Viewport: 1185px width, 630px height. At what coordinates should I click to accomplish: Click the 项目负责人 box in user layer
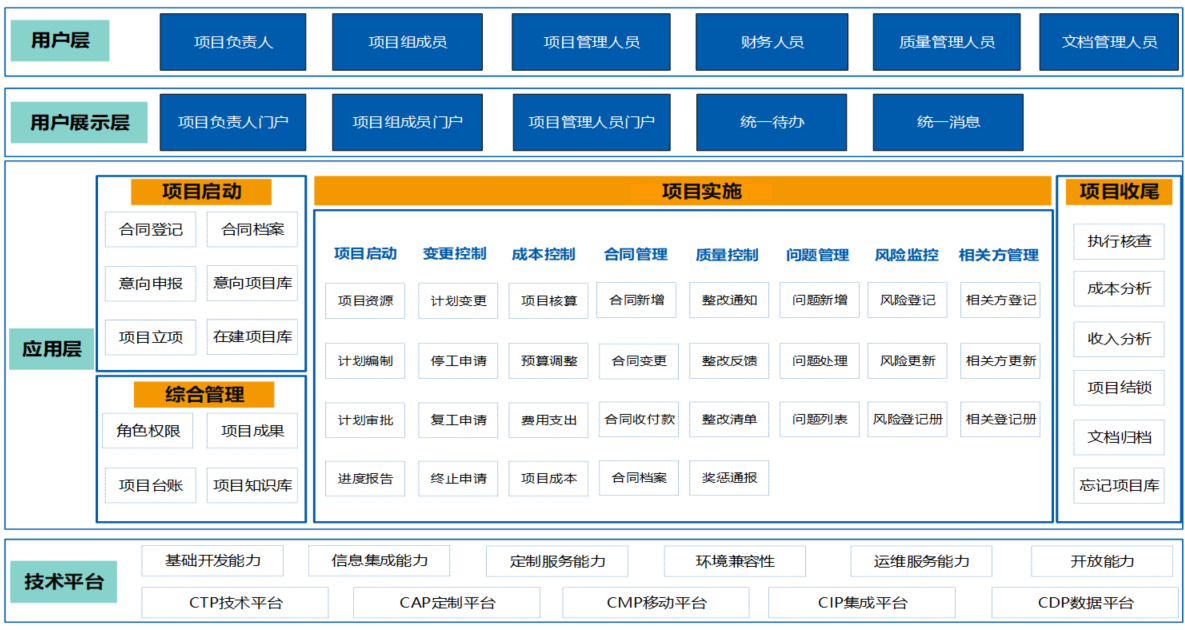coord(233,42)
